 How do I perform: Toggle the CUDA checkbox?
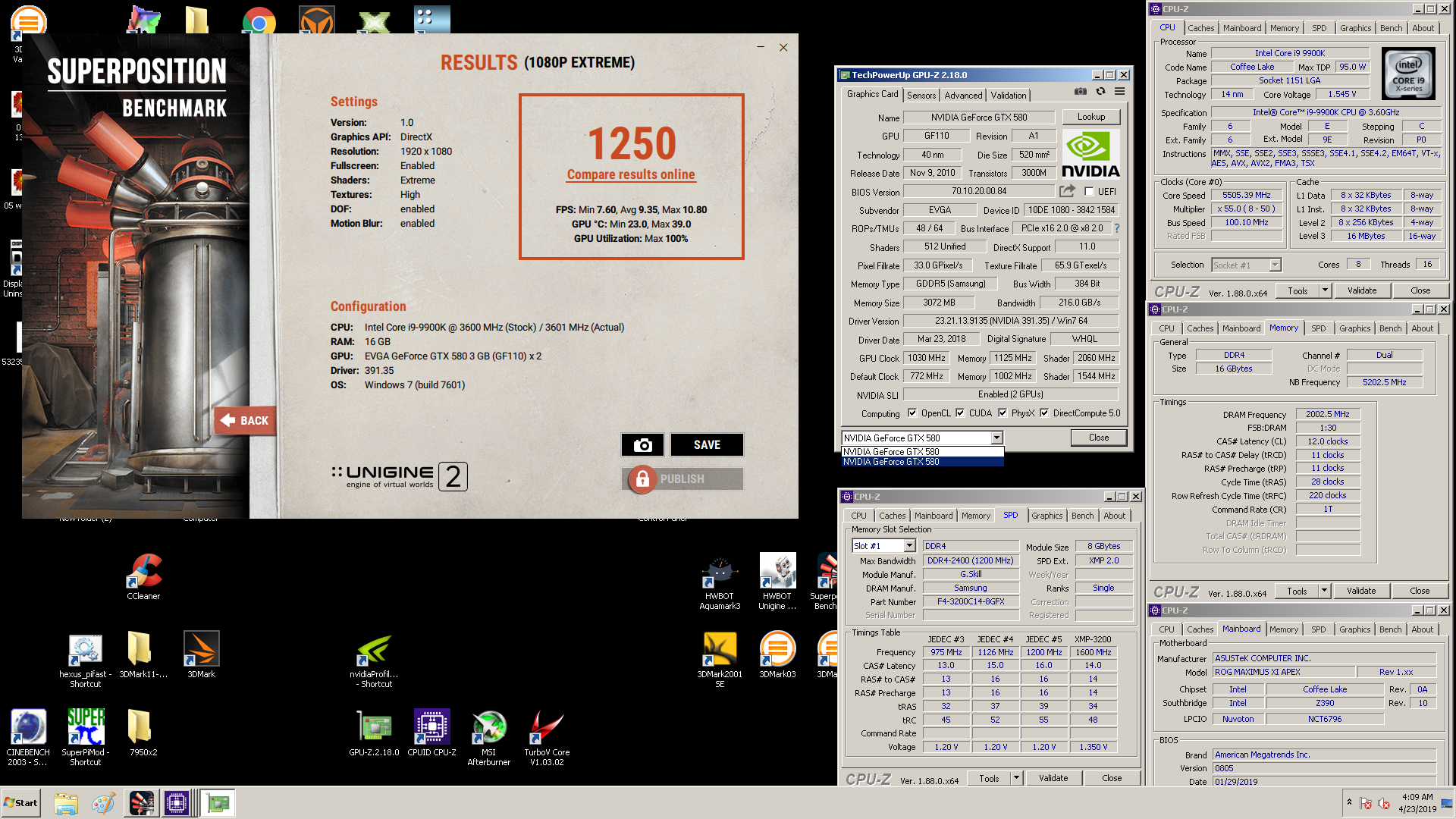tap(960, 413)
